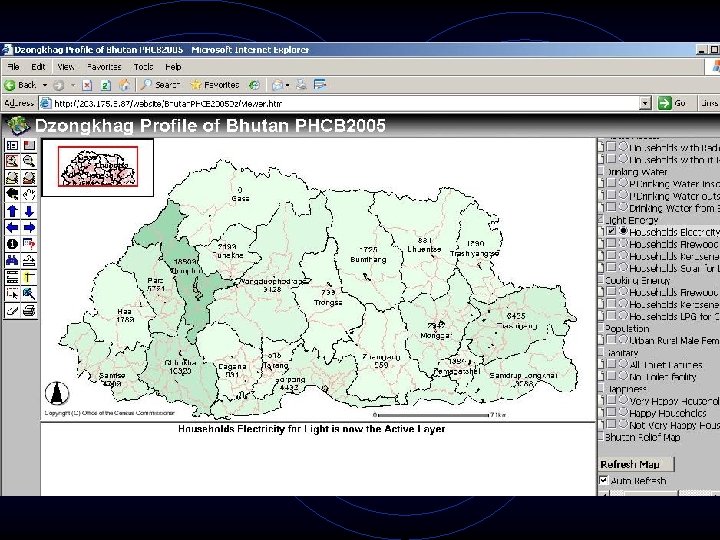Pan the map north with up arrow

tap(12, 211)
